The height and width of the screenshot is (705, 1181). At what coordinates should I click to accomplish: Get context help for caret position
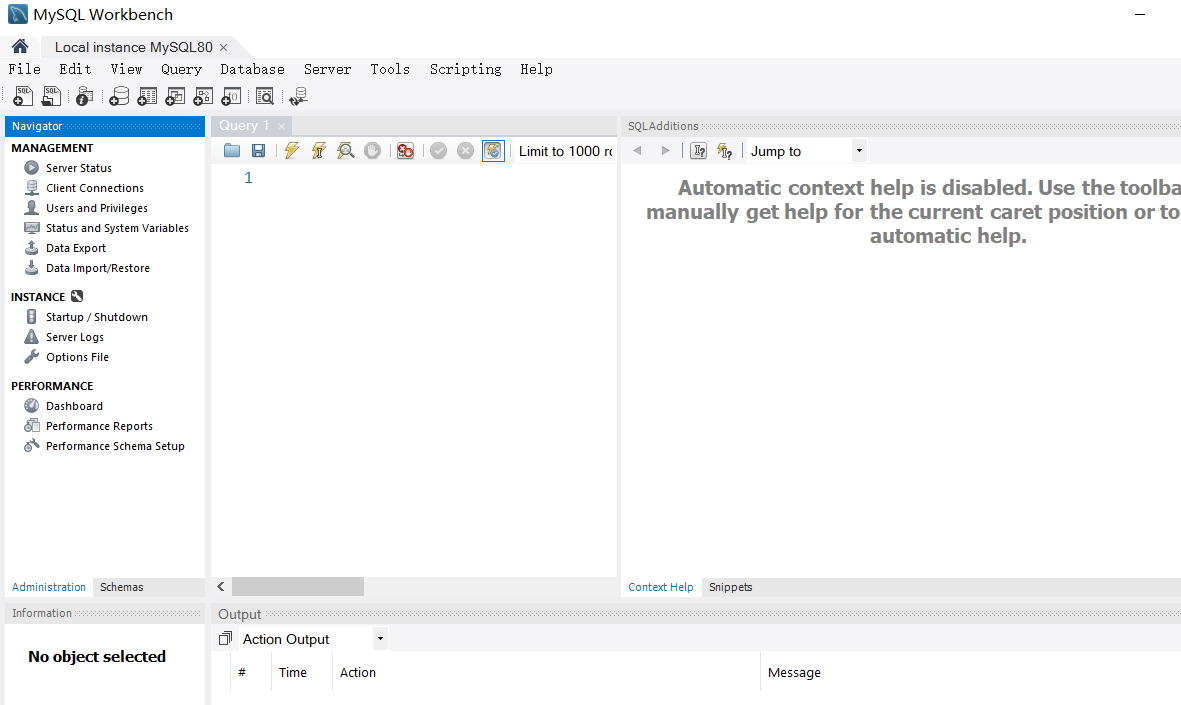(698, 151)
